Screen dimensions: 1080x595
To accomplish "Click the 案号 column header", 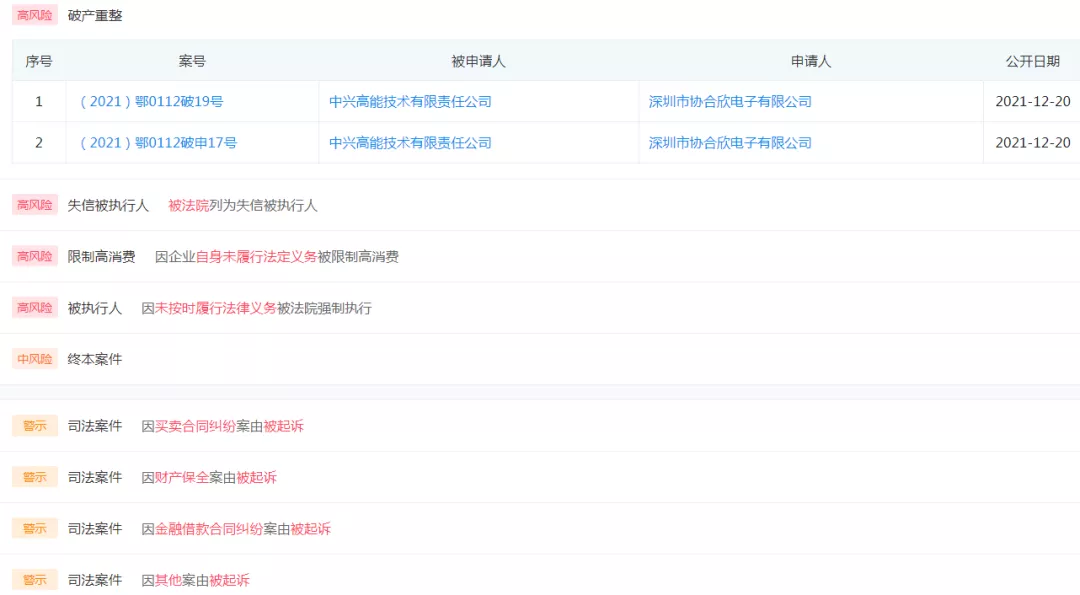I will (192, 61).
